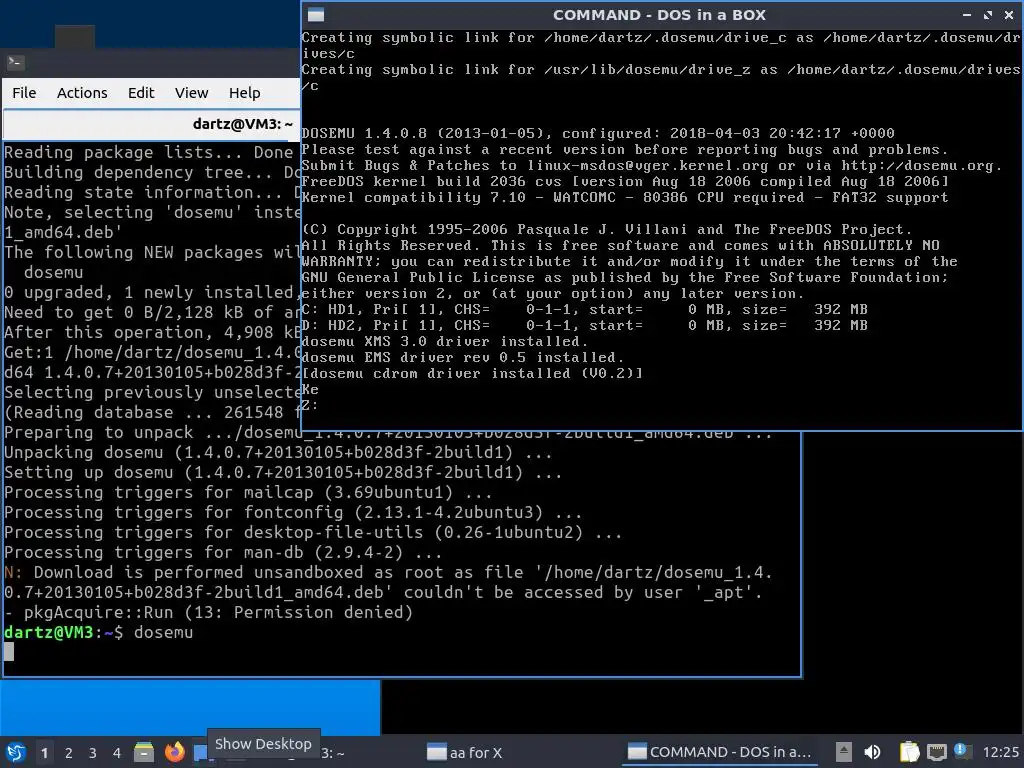This screenshot has height=768, width=1024.
Task: Open the volume control tray icon
Action: [872, 752]
